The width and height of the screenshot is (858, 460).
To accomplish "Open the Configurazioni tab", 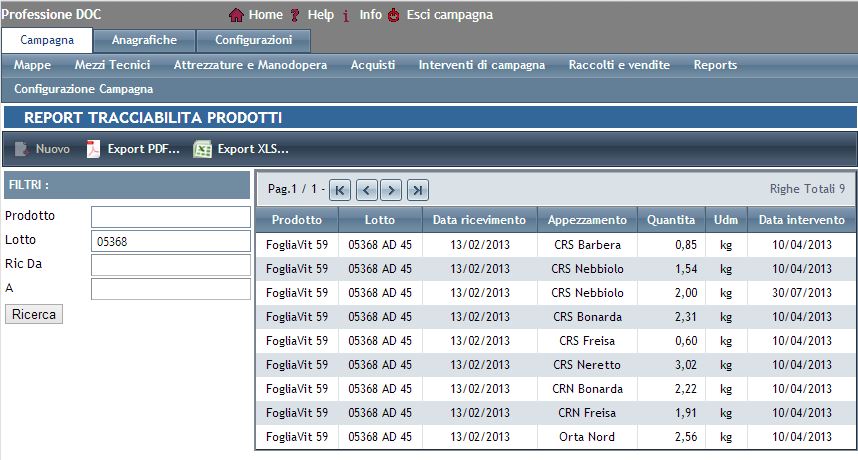I will coord(253,40).
